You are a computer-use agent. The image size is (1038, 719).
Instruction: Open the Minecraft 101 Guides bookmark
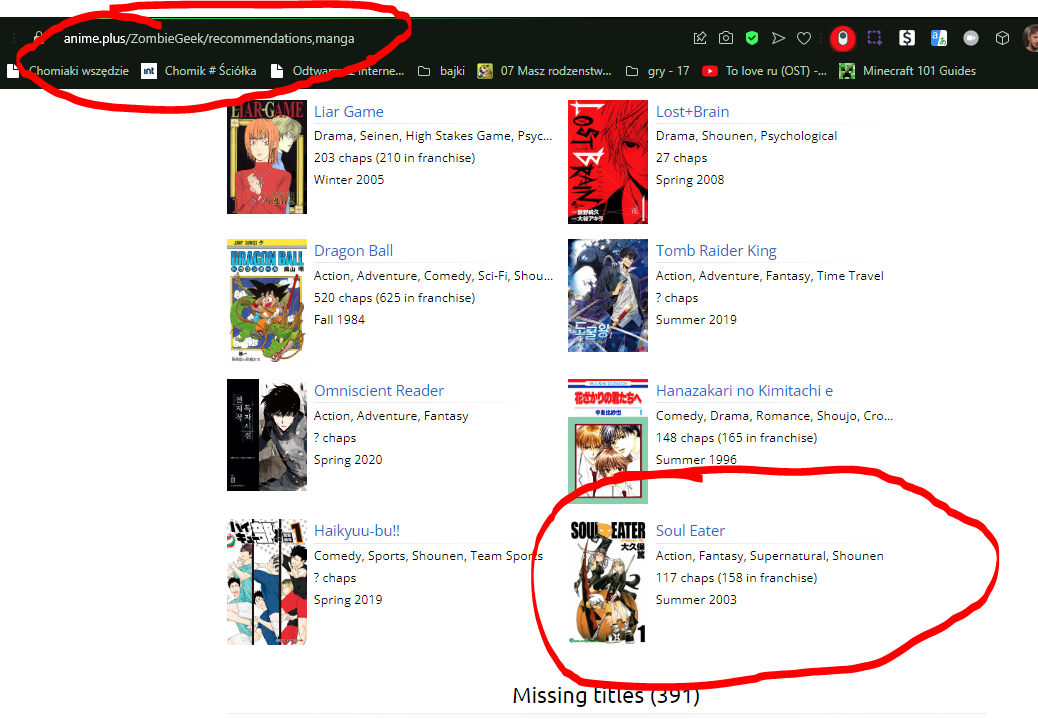click(x=908, y=71)
